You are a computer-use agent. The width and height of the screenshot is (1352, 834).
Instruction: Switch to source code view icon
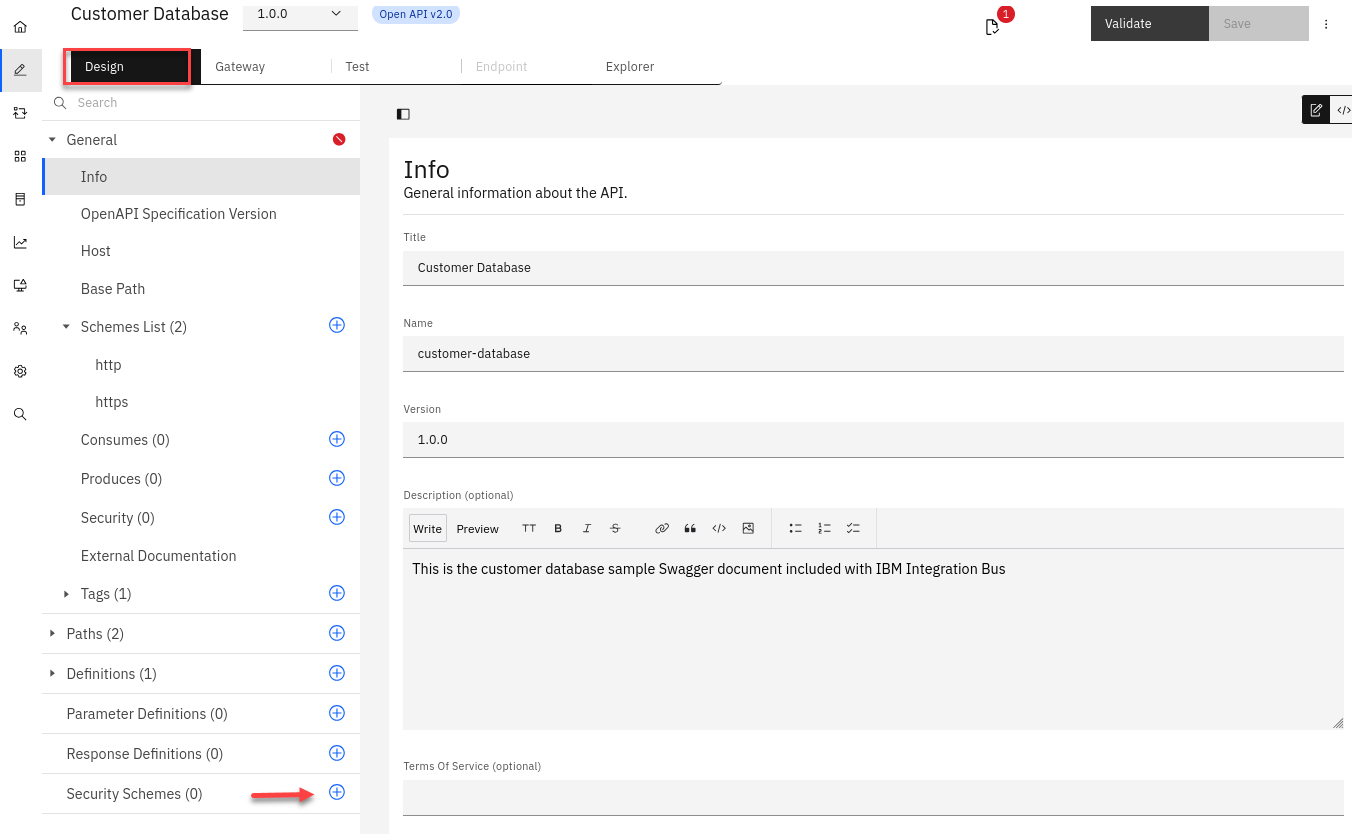(1343, 110)
